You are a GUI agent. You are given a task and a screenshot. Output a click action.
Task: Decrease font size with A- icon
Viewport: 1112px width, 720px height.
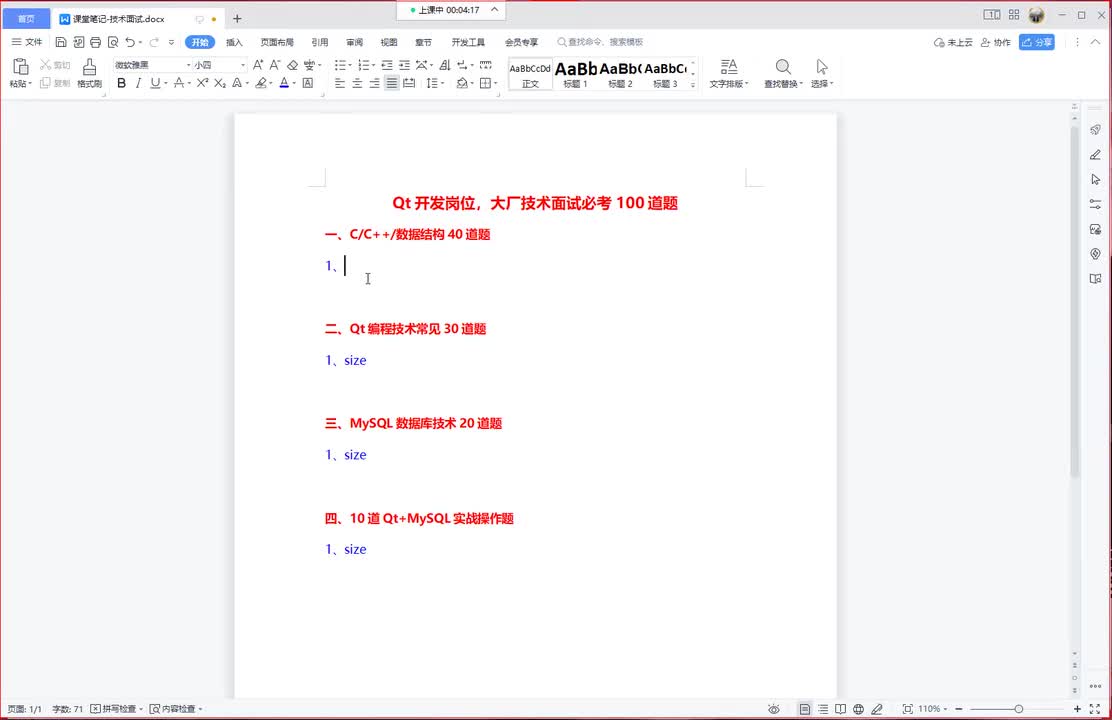pyautogui.click(x=275, y=65)
